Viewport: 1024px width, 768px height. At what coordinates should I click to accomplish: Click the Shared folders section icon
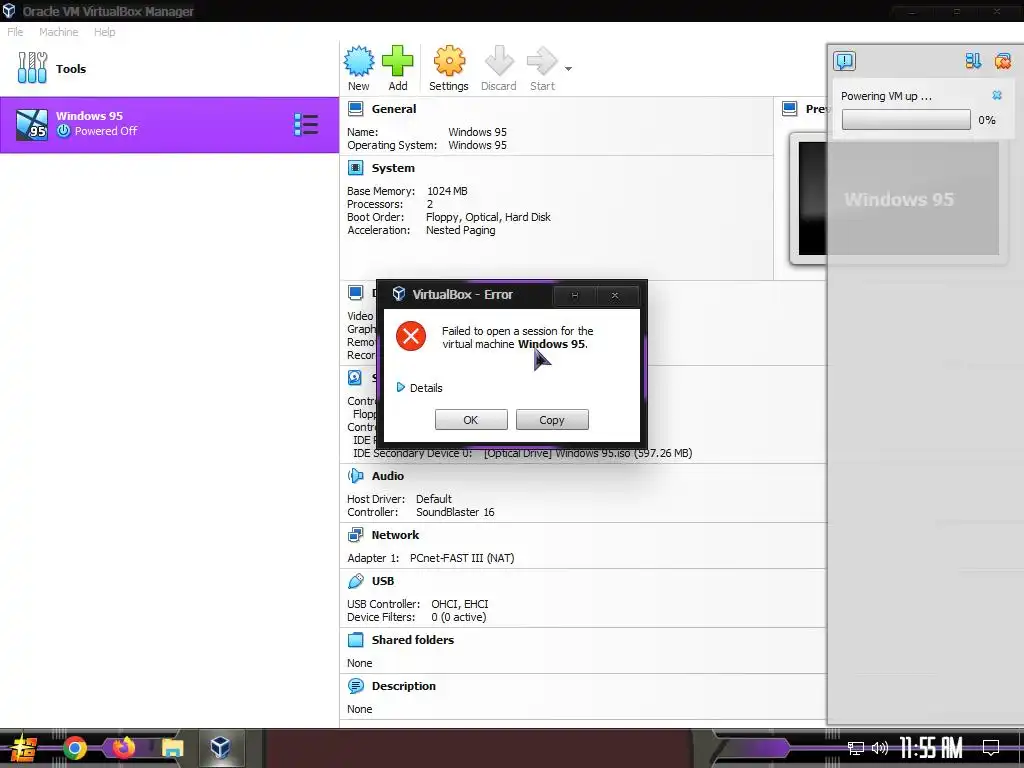click(355, 640)
